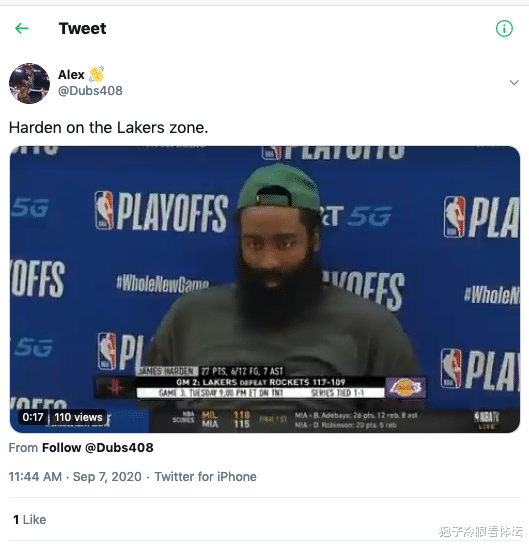Open the Sep 7, 2020 date link
The image size is (529, 545).
pyautogui.click(x=107, y=477)
